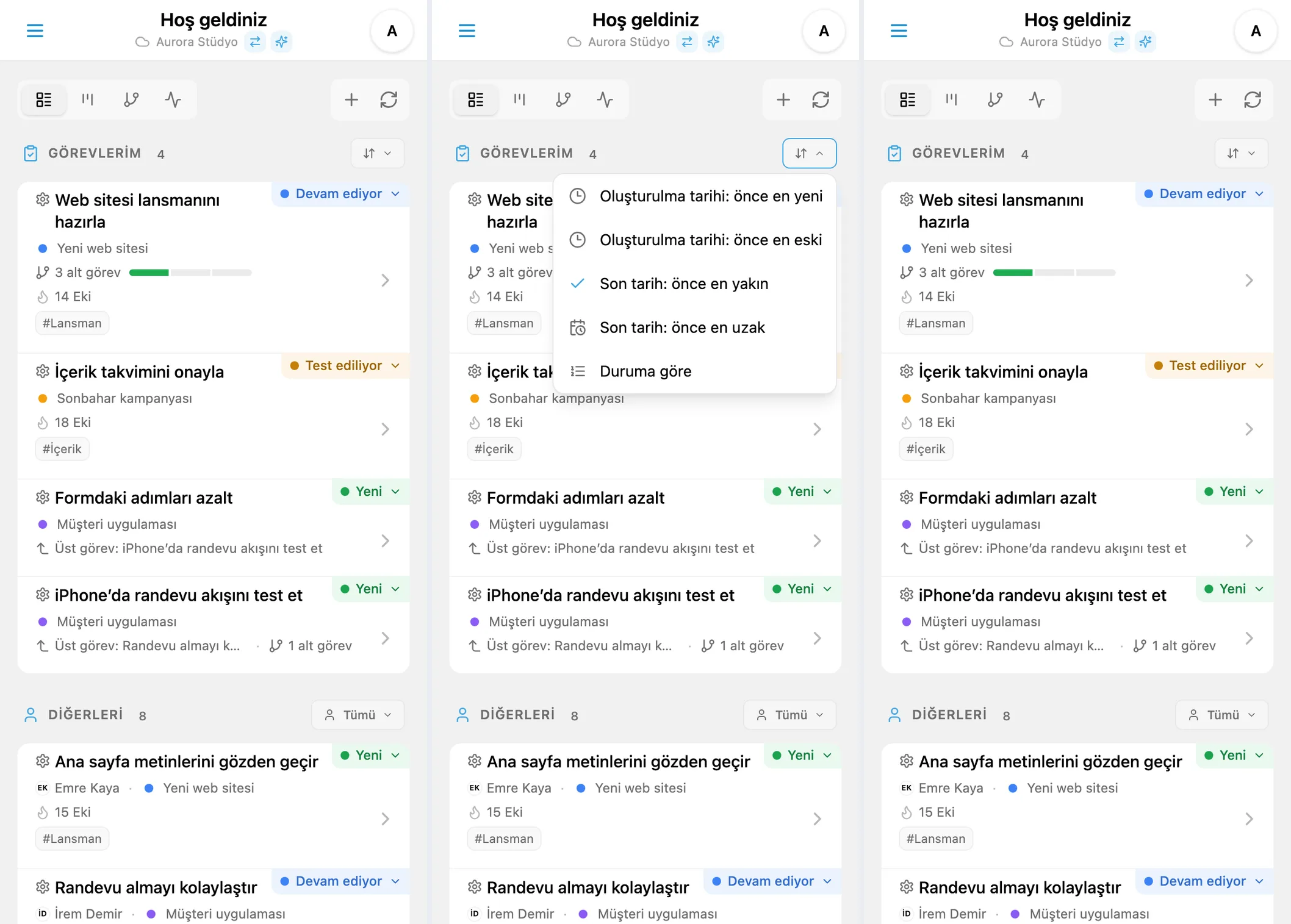Viewport: 1291px width, 924px height.
Task: Click subtask progress bar in right panel
Action: click(x=1054, y=273)
